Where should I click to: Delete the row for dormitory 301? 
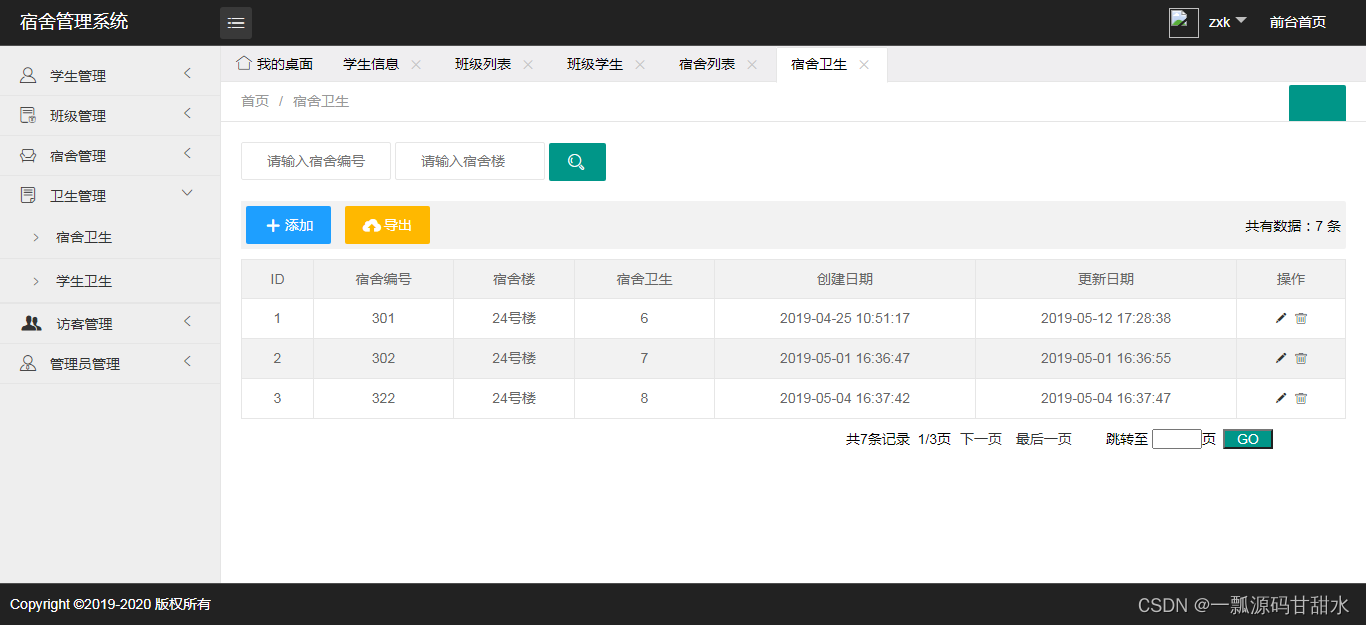(1301, 318)
